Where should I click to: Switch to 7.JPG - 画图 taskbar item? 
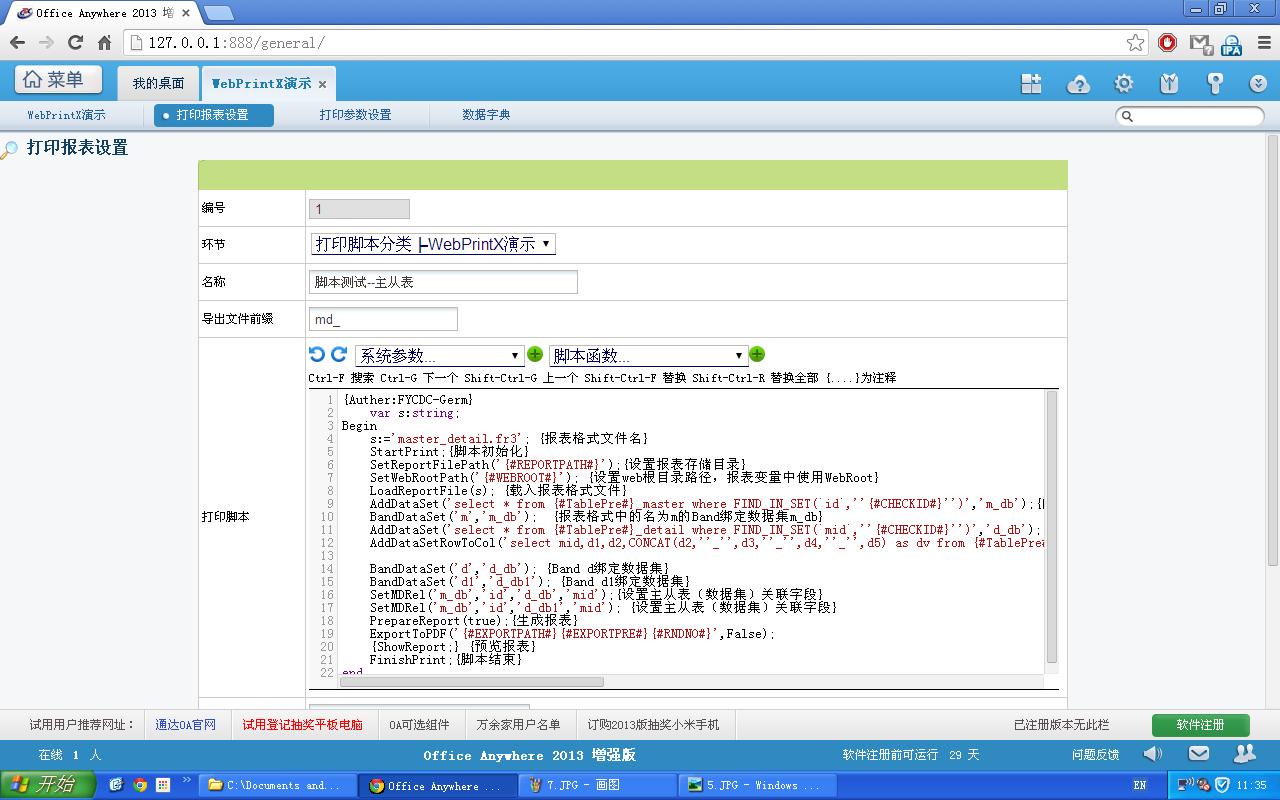597,785
